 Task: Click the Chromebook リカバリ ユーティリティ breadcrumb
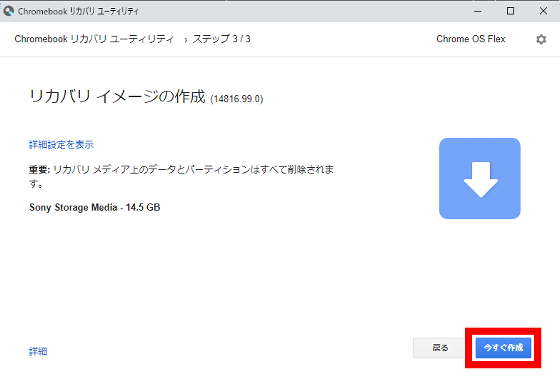click(x=94, y=39)
